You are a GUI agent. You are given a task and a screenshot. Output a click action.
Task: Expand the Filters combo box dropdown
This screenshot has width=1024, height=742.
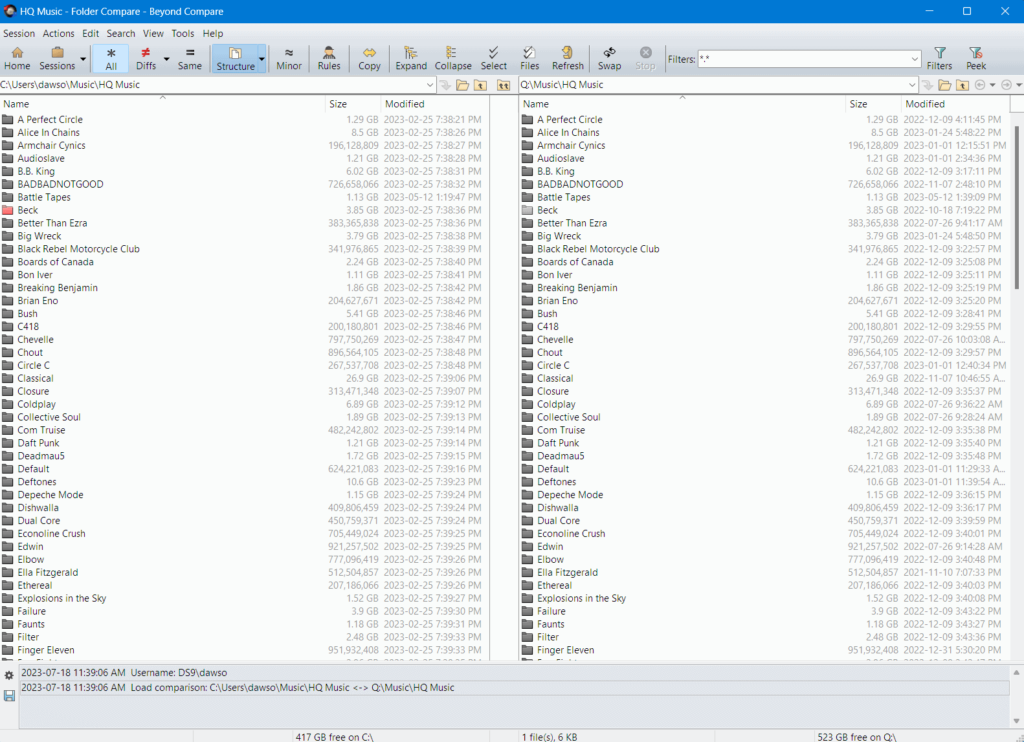[914, 59]
